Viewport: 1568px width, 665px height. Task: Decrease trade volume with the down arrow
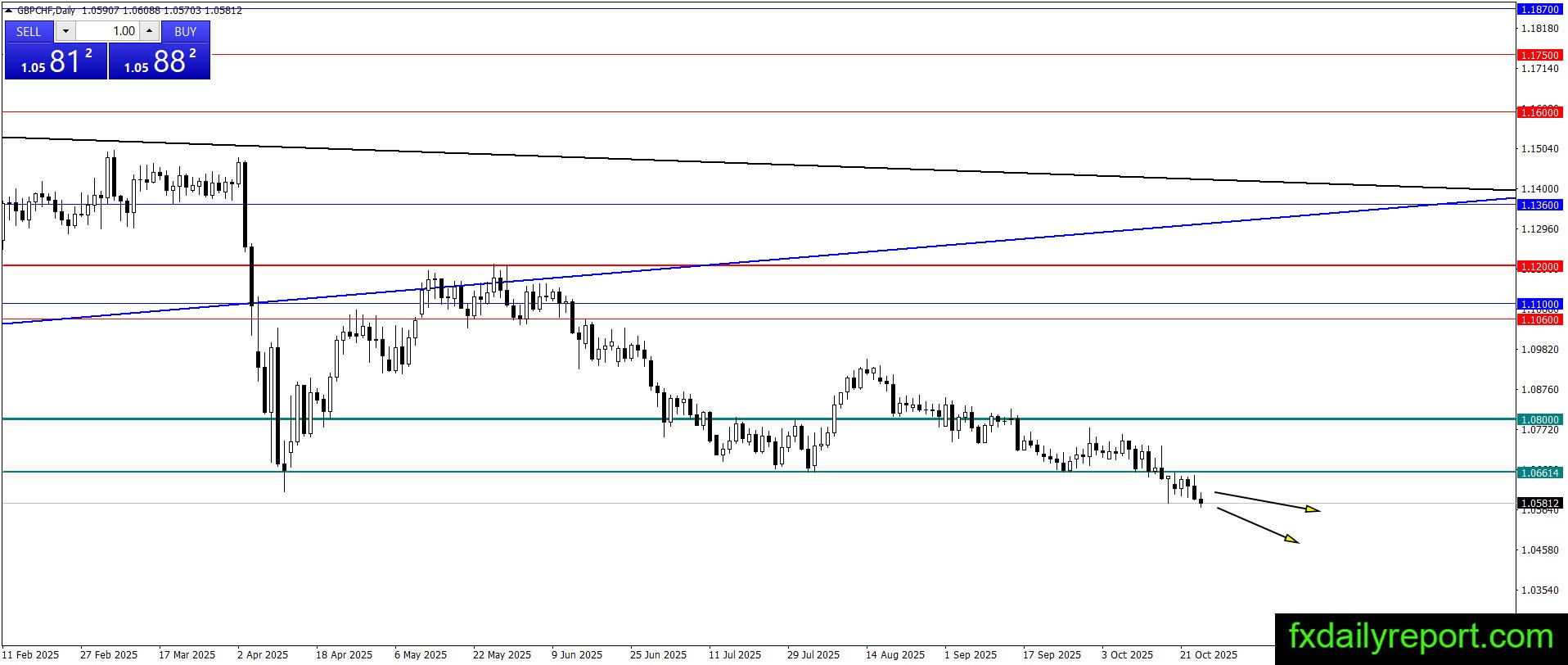(x=65, y=31)
